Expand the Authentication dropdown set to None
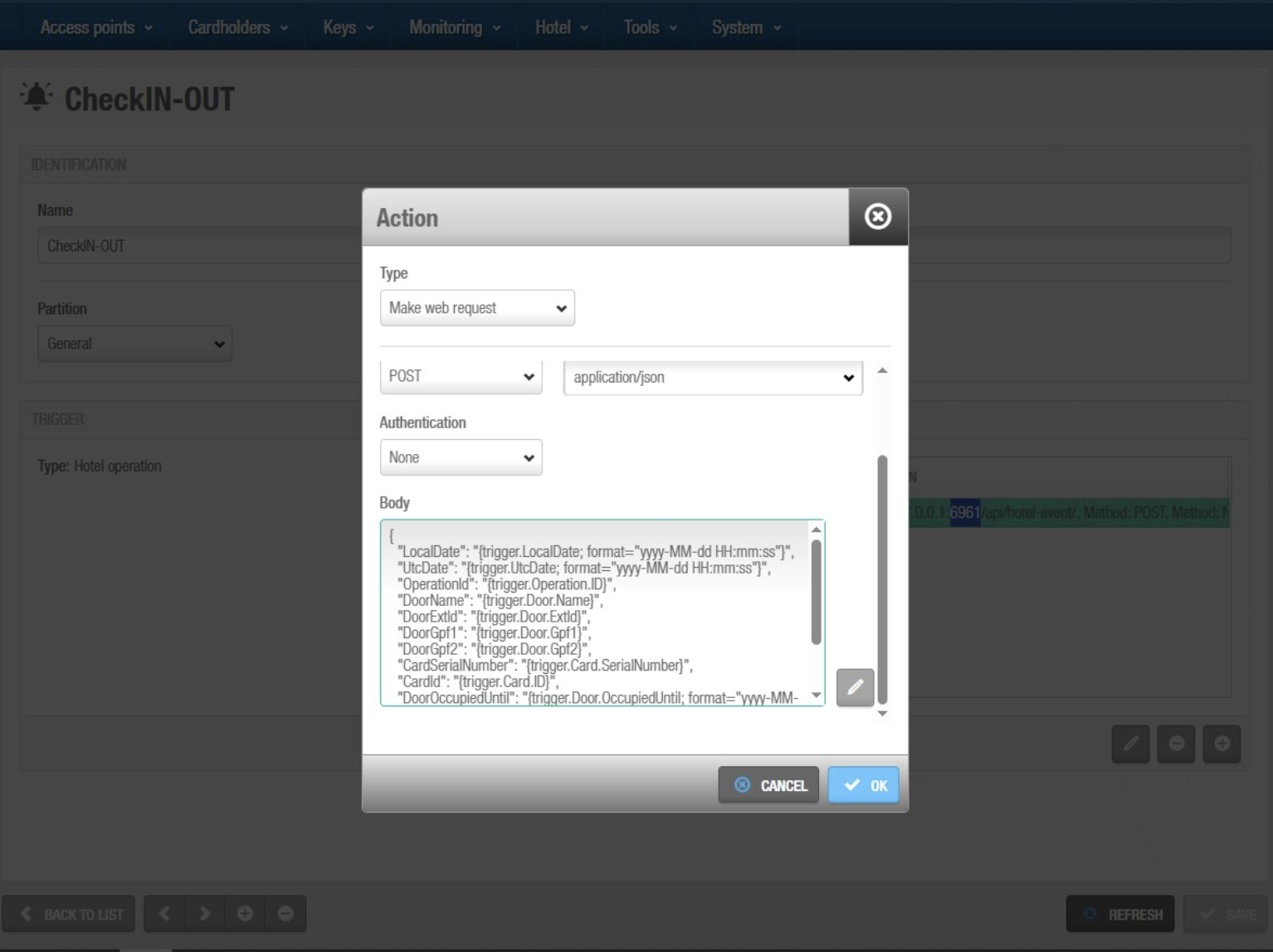This screenshot has height=952, width=1273. pos(461,457)
